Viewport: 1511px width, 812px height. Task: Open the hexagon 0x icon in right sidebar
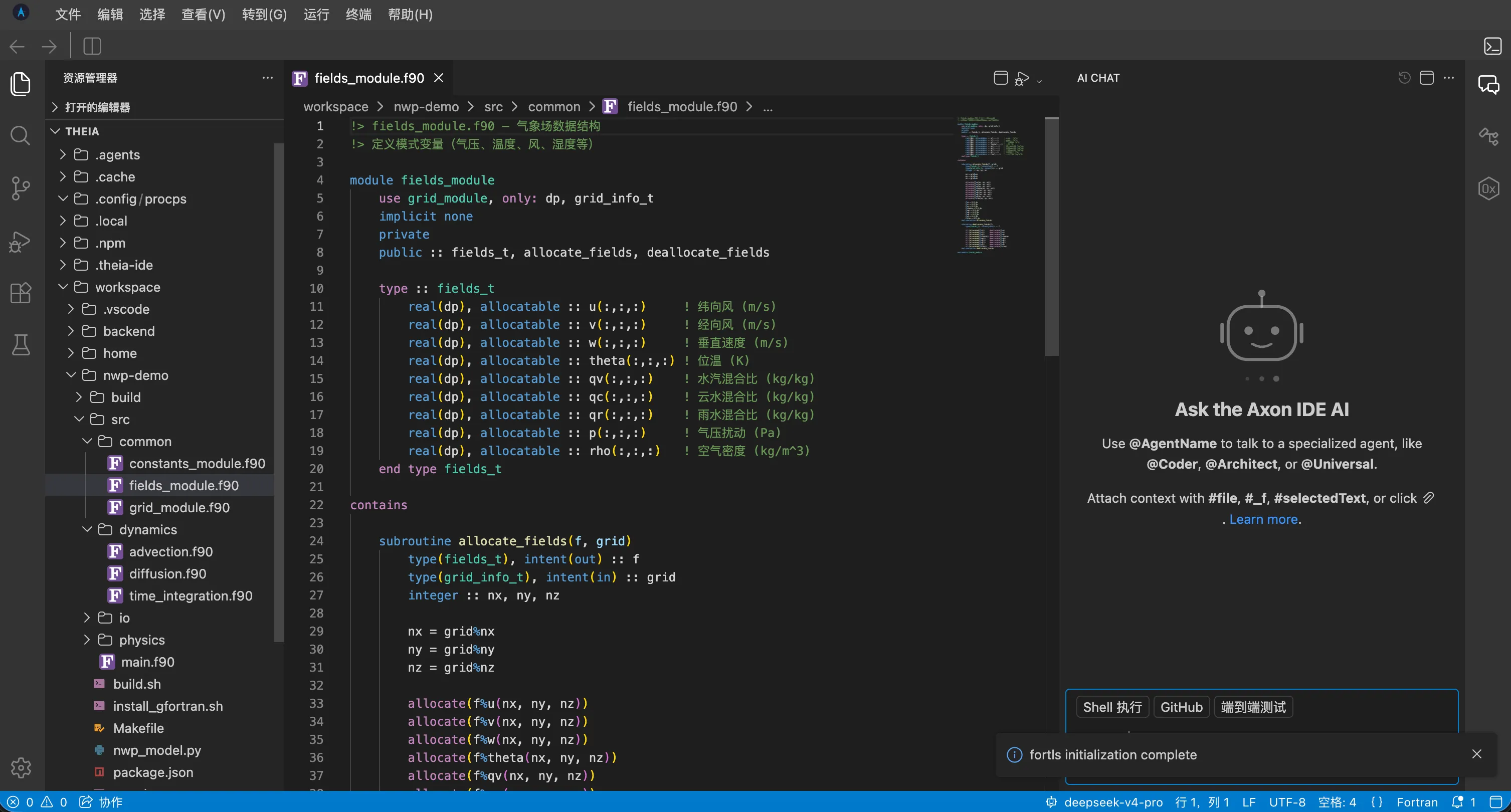1489,189
